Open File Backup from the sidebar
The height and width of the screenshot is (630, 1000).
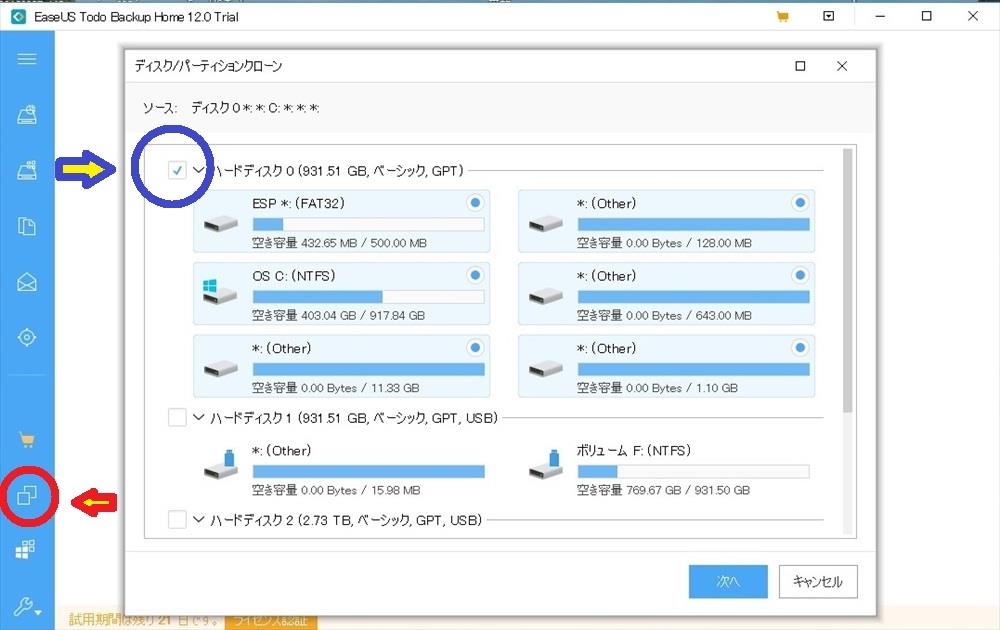[x=27, y=226]
